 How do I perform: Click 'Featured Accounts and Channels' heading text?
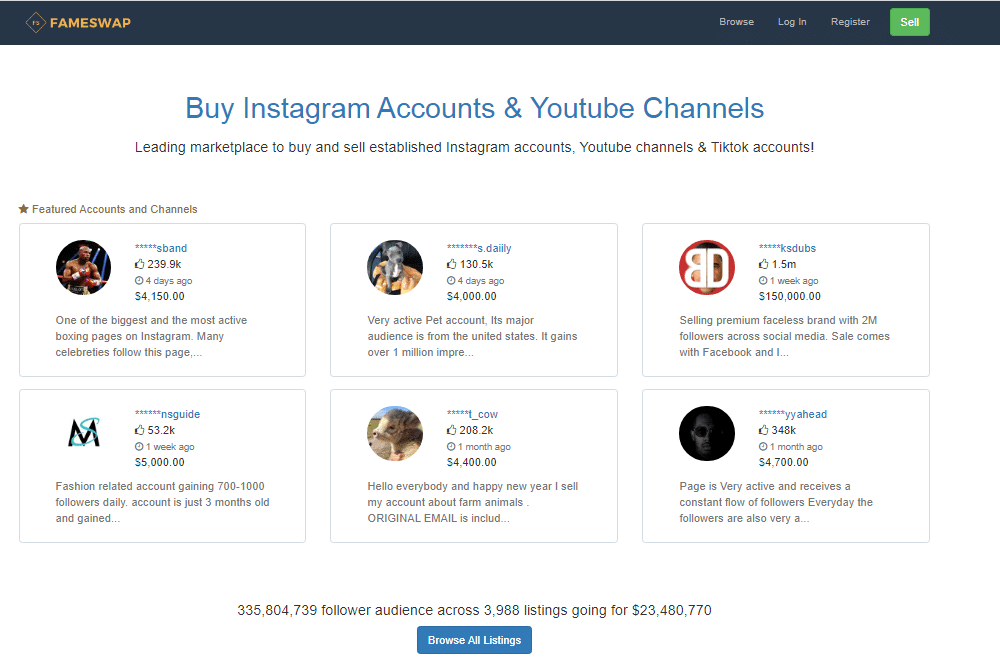click(x=115, y=209)
